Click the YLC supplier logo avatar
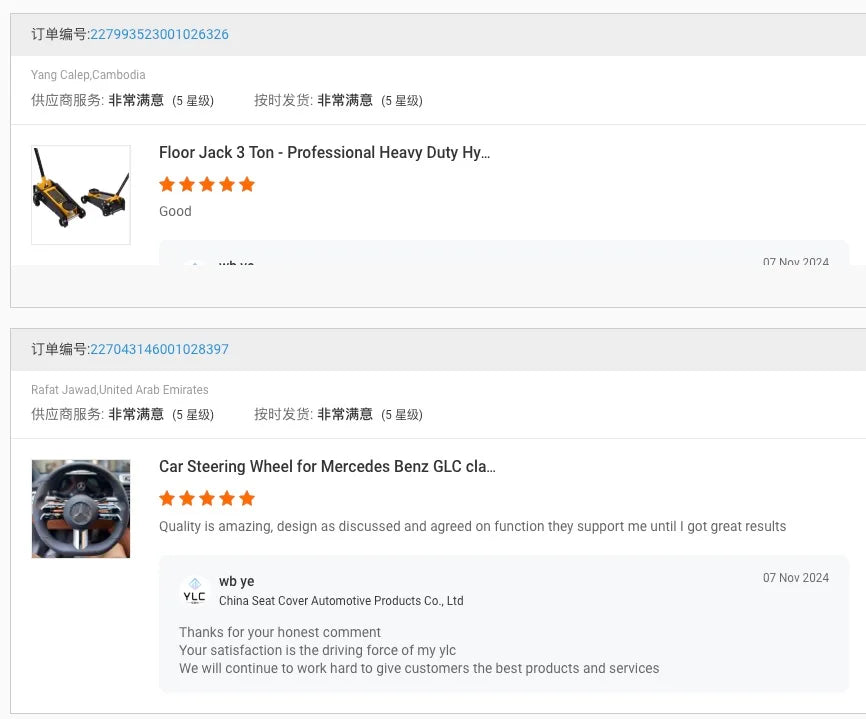The height and width of the screenshot is (719, 866). point(194,591)
